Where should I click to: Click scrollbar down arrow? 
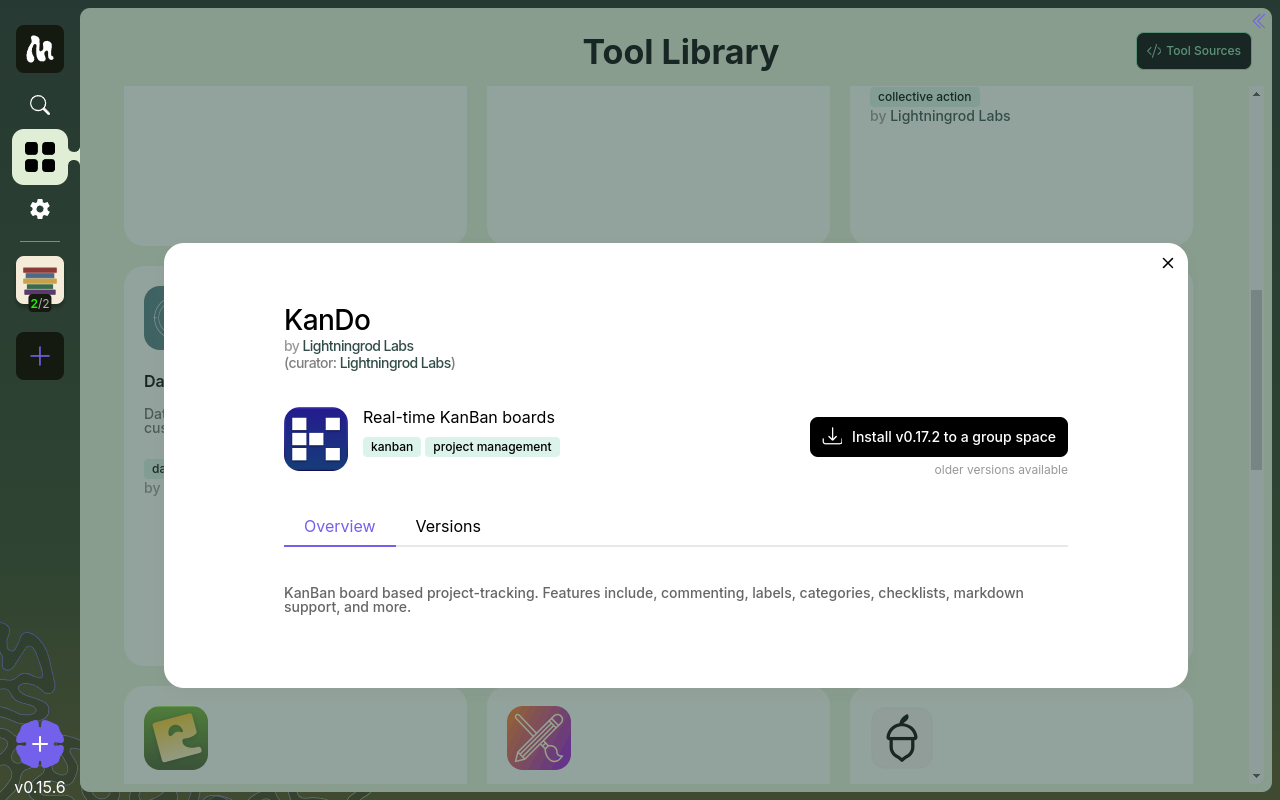coord(1257,776)
